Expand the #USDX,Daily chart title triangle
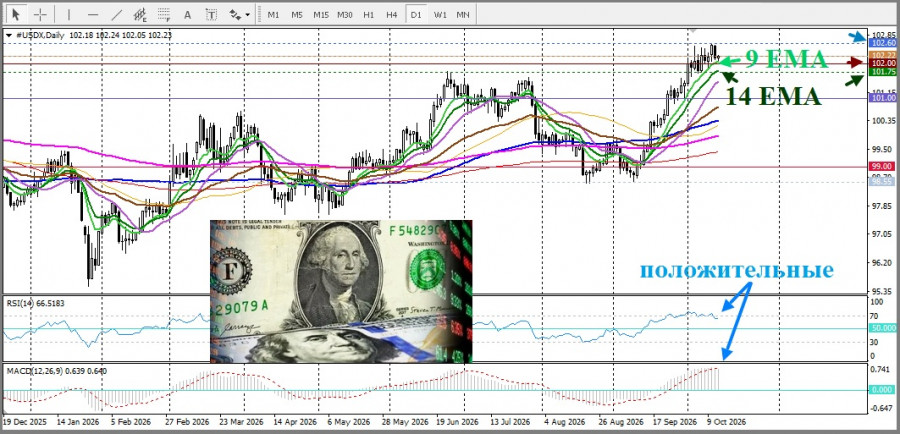The width and height of the screenshot is (900, 434). pyautogui.click(x=8, y=35)
